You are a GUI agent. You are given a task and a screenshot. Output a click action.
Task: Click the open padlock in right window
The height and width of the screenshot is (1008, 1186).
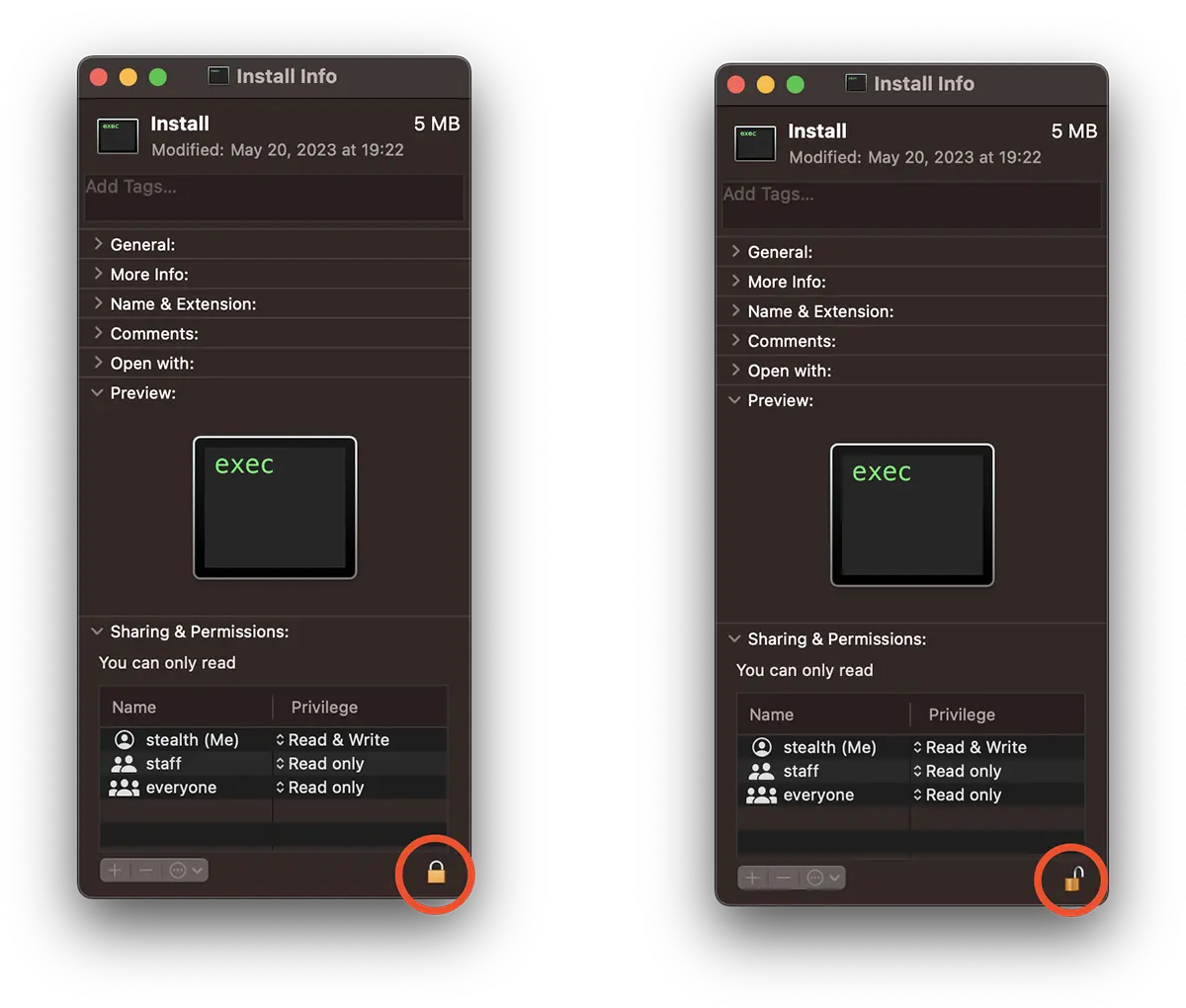pos(1073,879)
